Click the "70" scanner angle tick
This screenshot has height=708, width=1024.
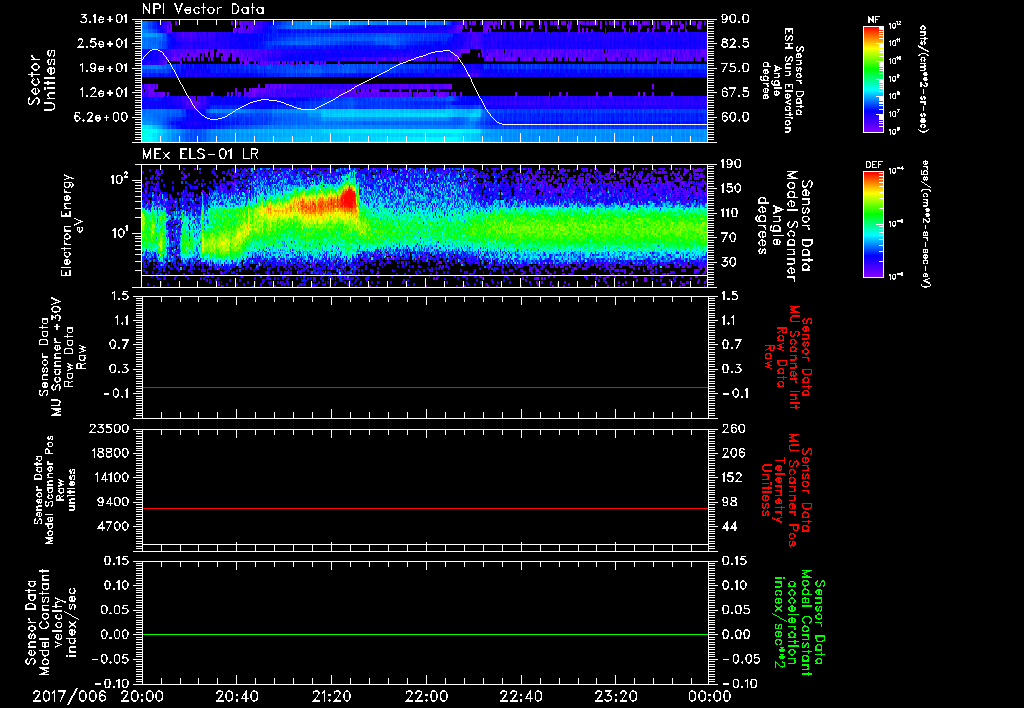[729, 238]
